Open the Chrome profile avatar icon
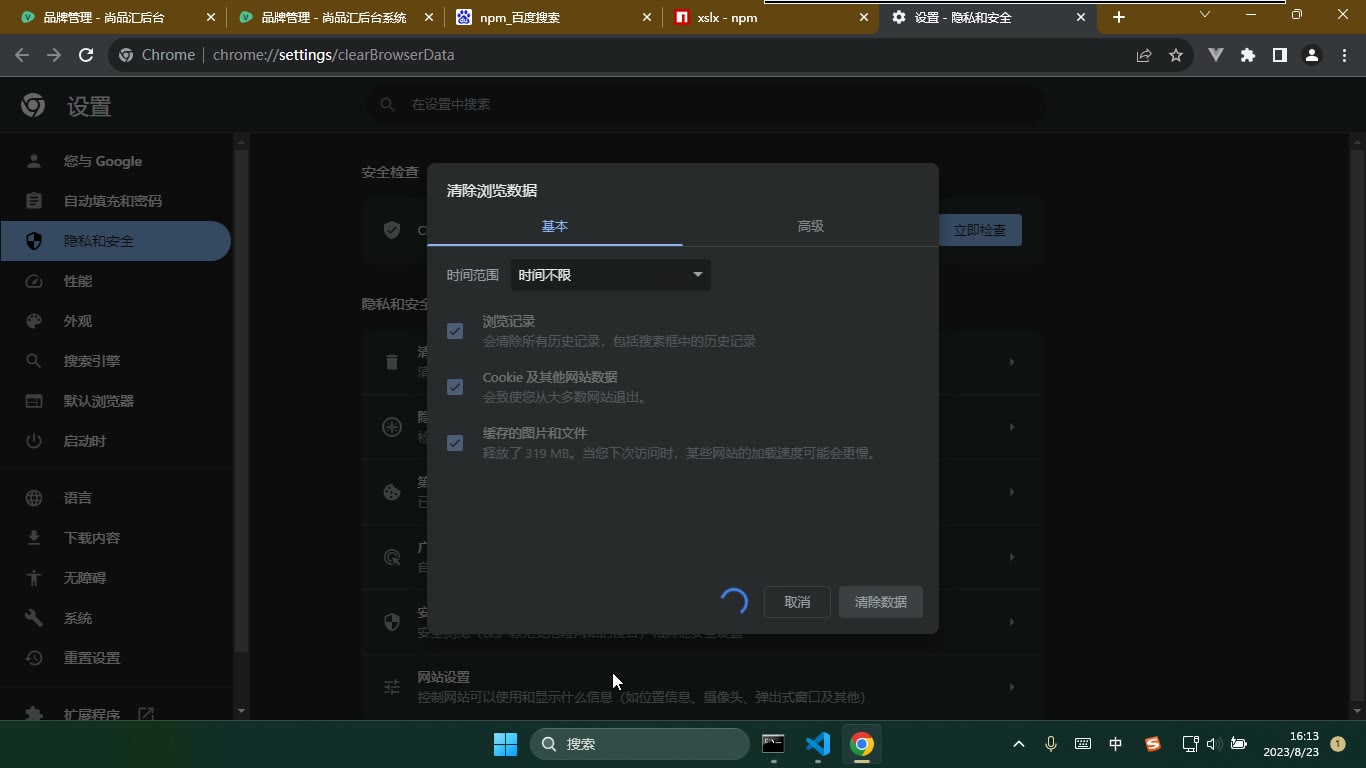 click(1311, 55)
